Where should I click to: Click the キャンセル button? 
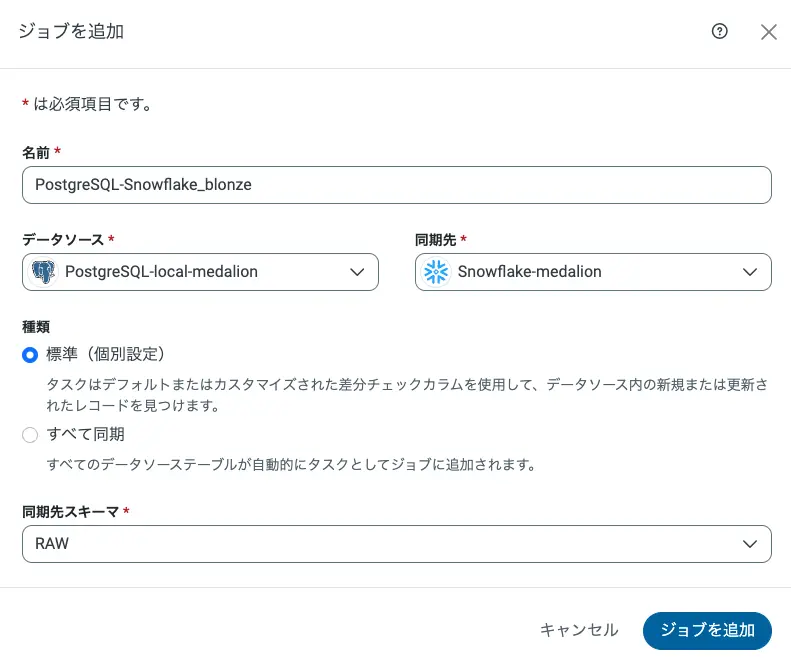[579, 630]
